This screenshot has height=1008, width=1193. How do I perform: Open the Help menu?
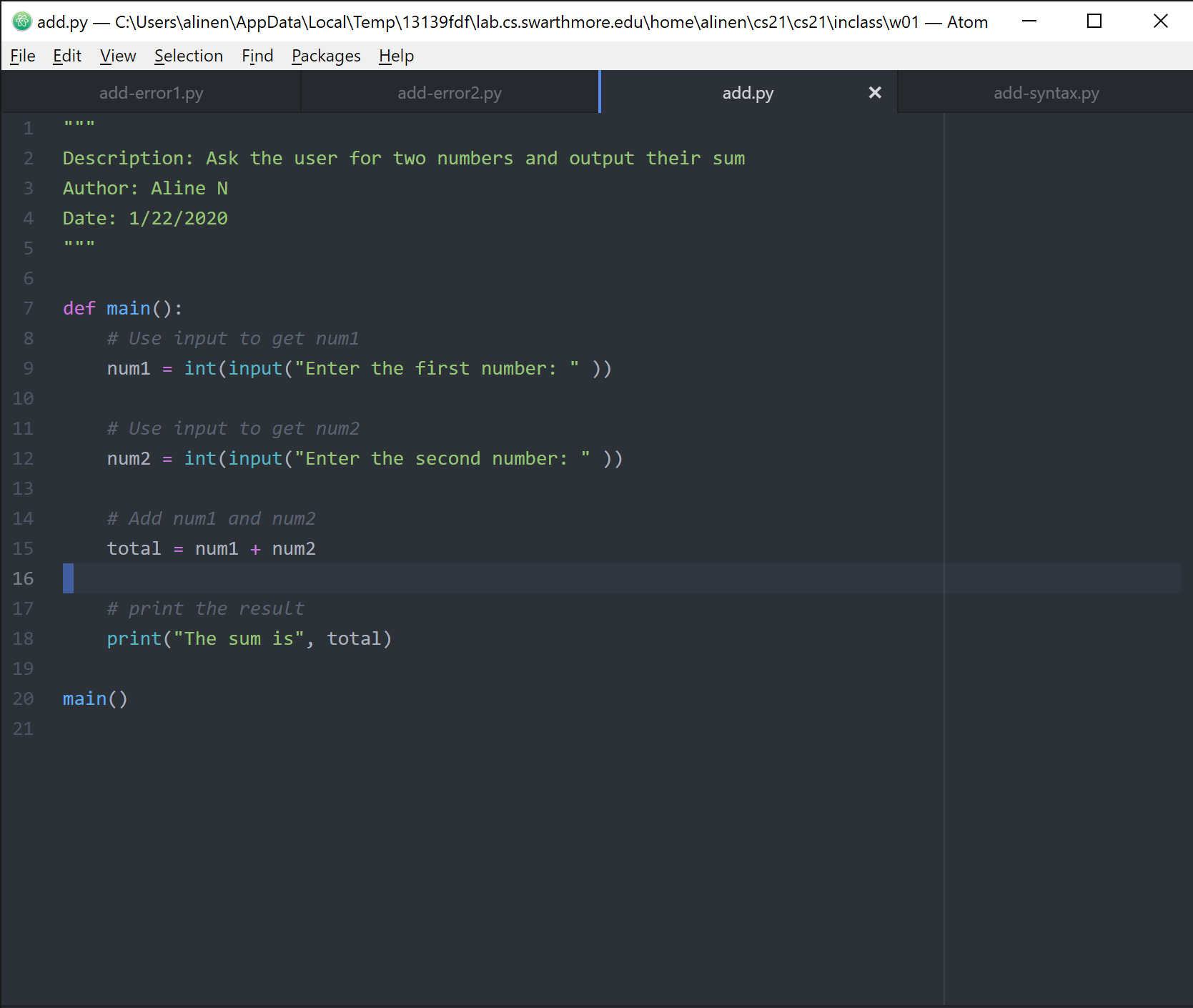coord(396,56)
